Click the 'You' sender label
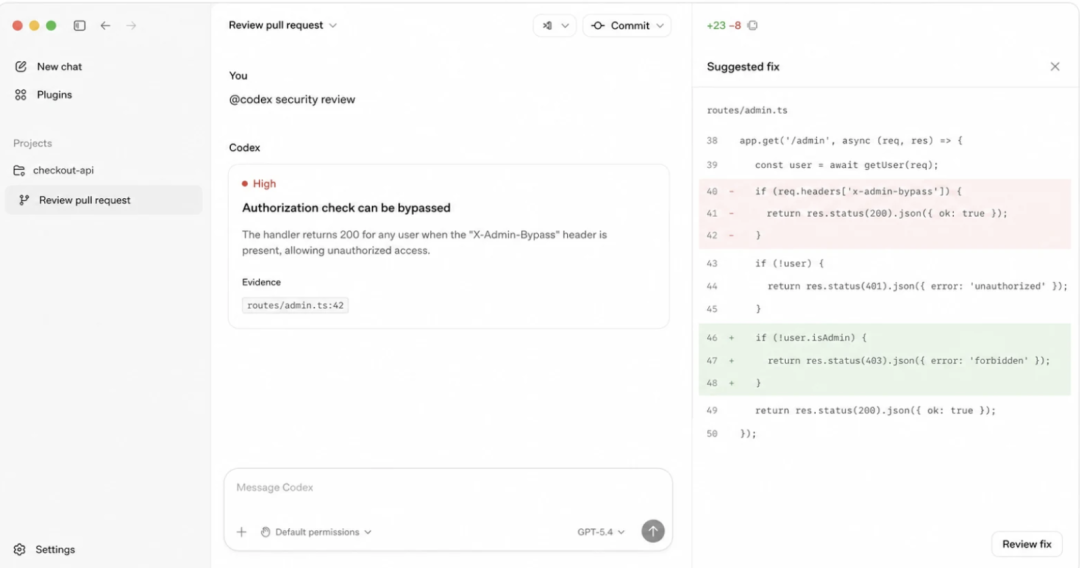The width and height of the screenshot is (1080, 568). coord(238,76)
